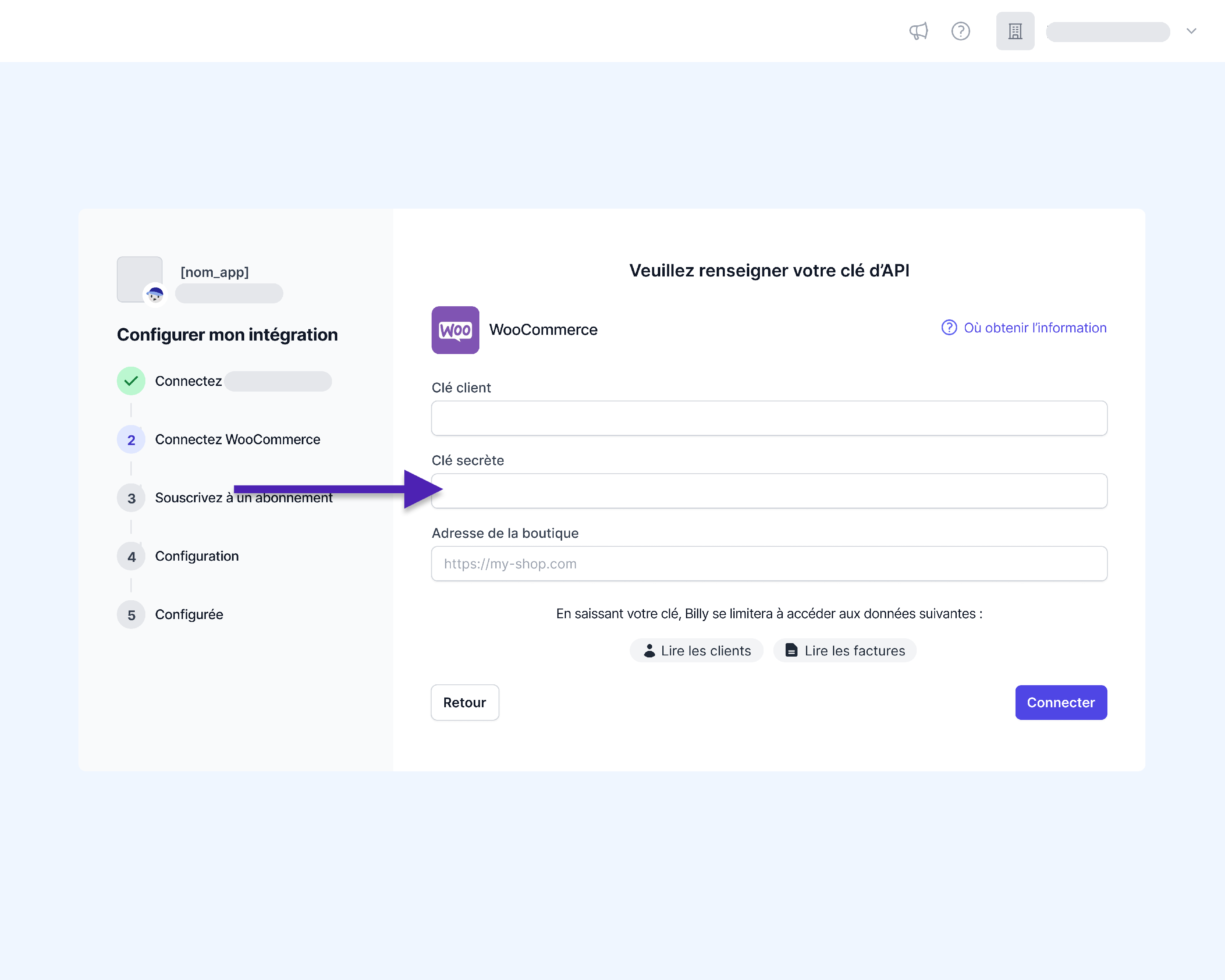This screenshot has height=980, width=1225.
Task: Open the Où obtenir l'information link
Action: coord(1035,328)
